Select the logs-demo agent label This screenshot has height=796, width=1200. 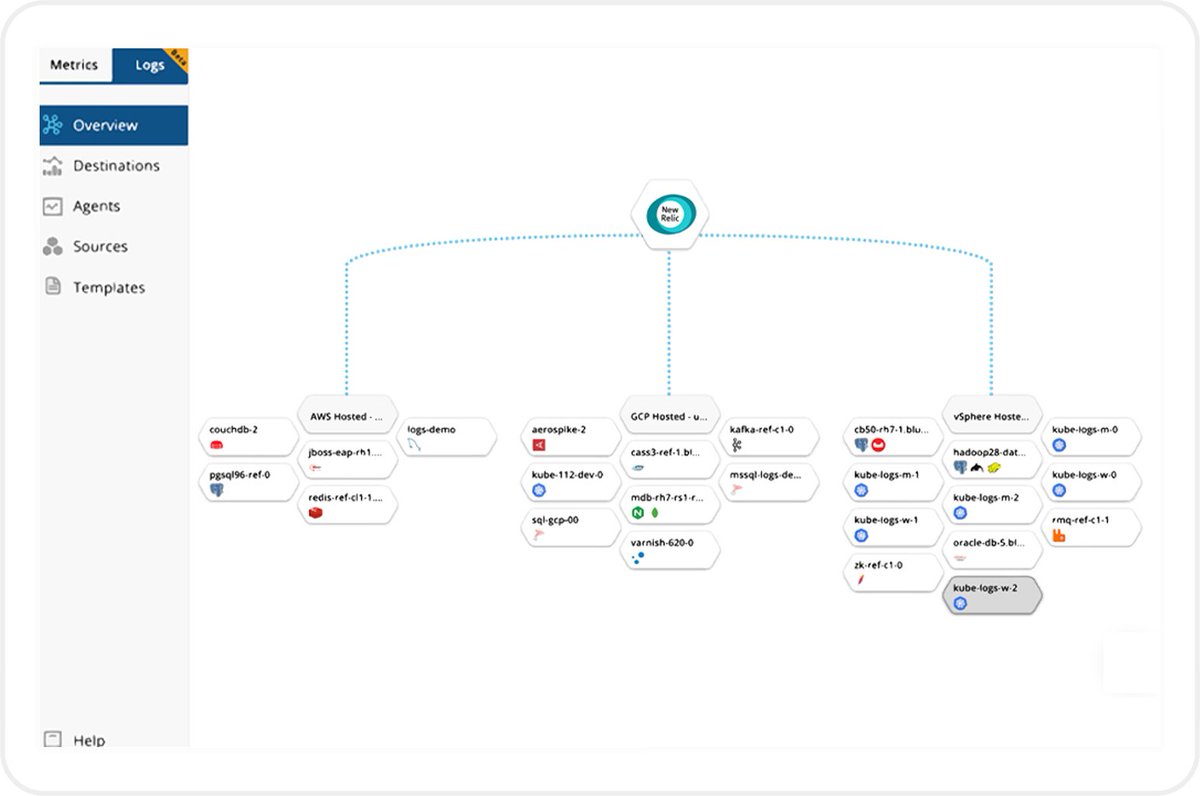(432, 430)
